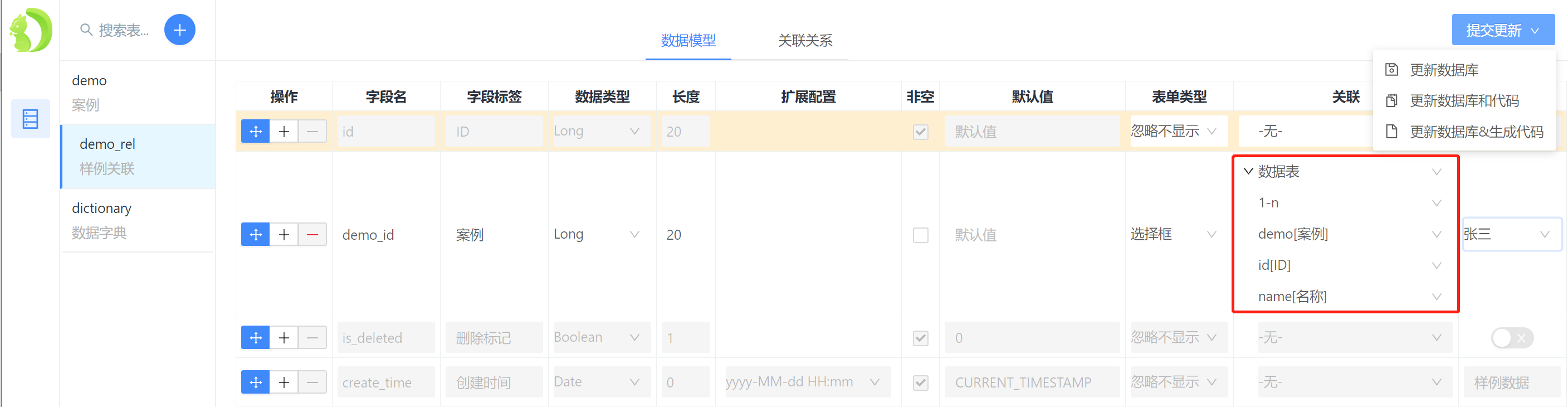Add field after id row
The height and width of the screenshot is (407, 1568).
284,131
